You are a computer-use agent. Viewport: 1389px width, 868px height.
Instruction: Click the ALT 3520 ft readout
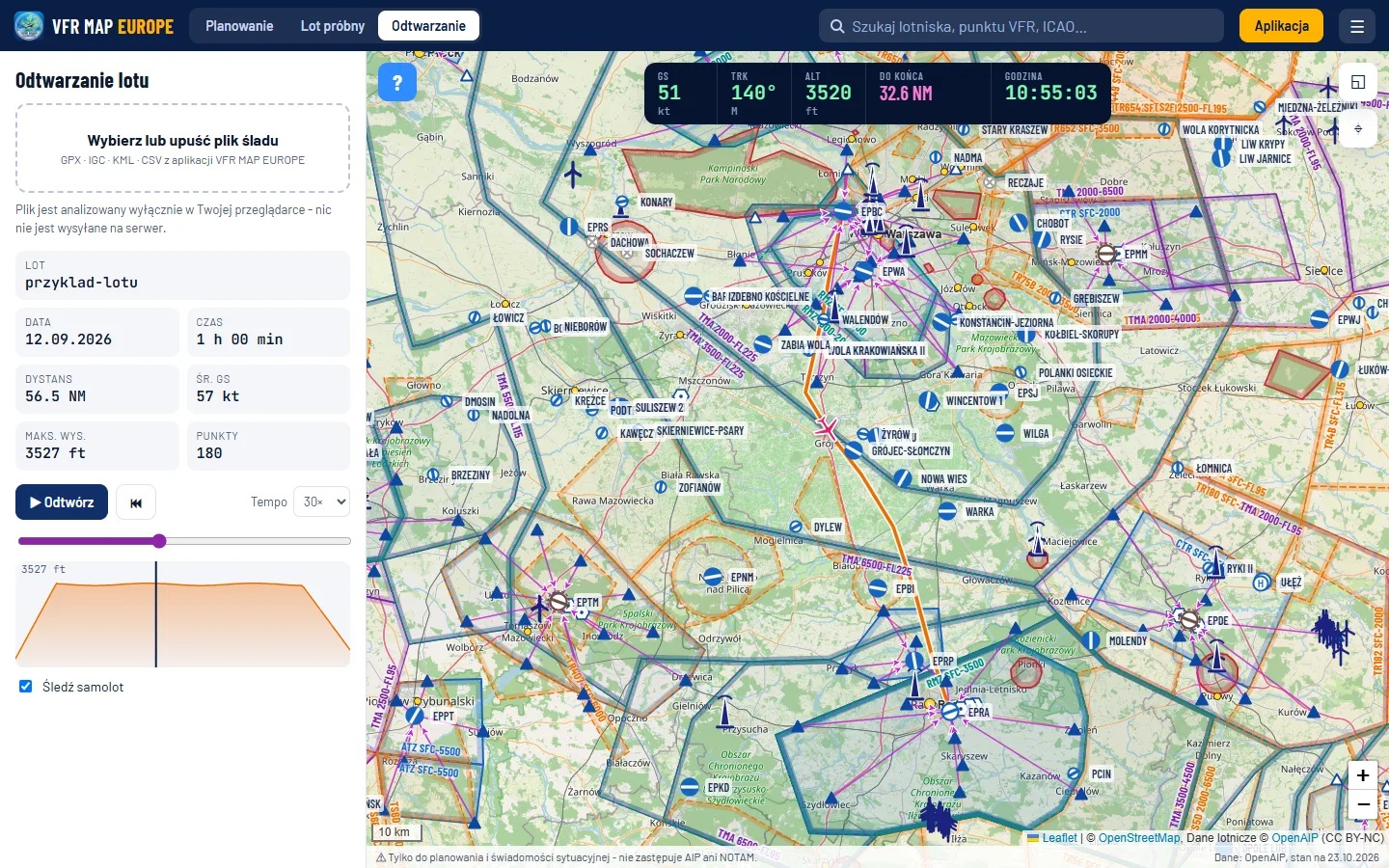(829, 94)
